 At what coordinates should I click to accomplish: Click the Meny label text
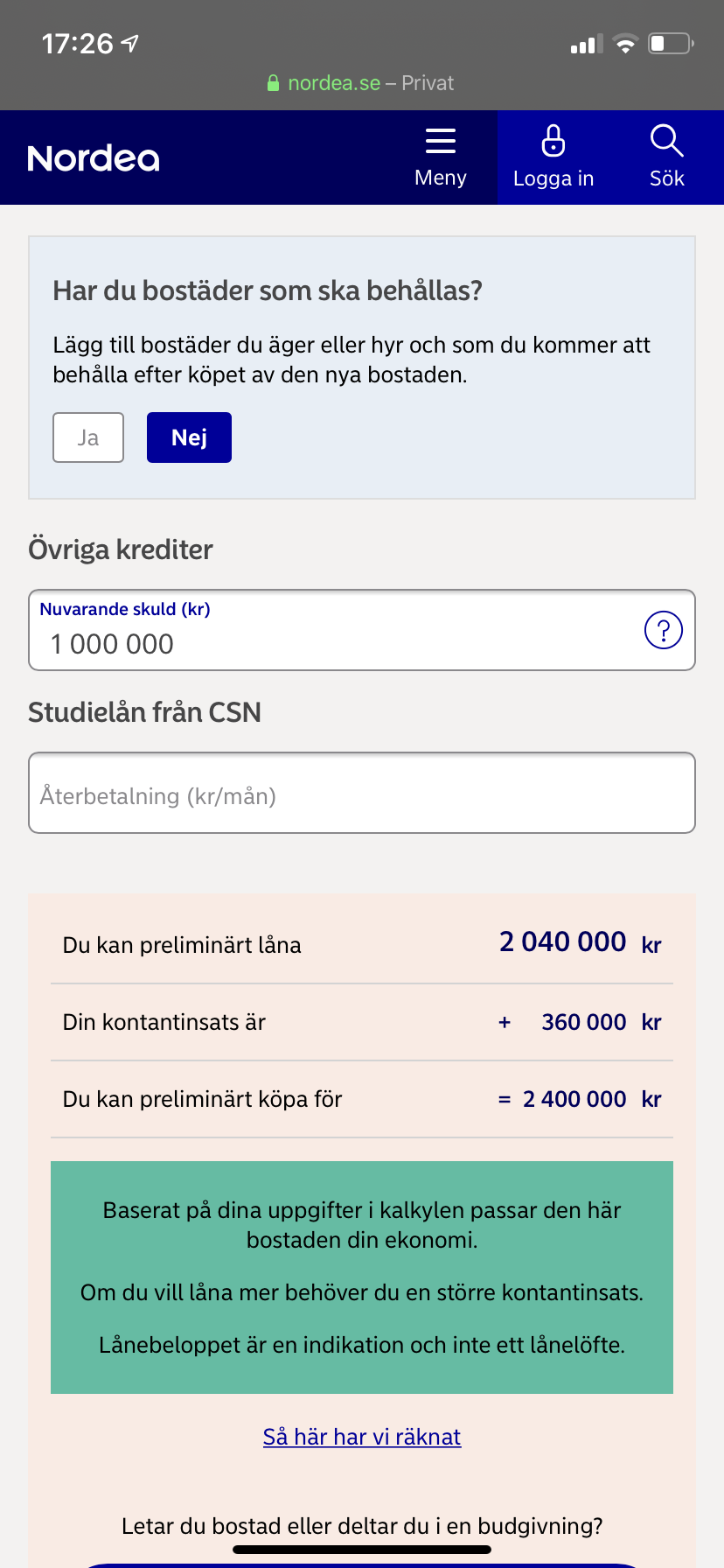[440, 178]
